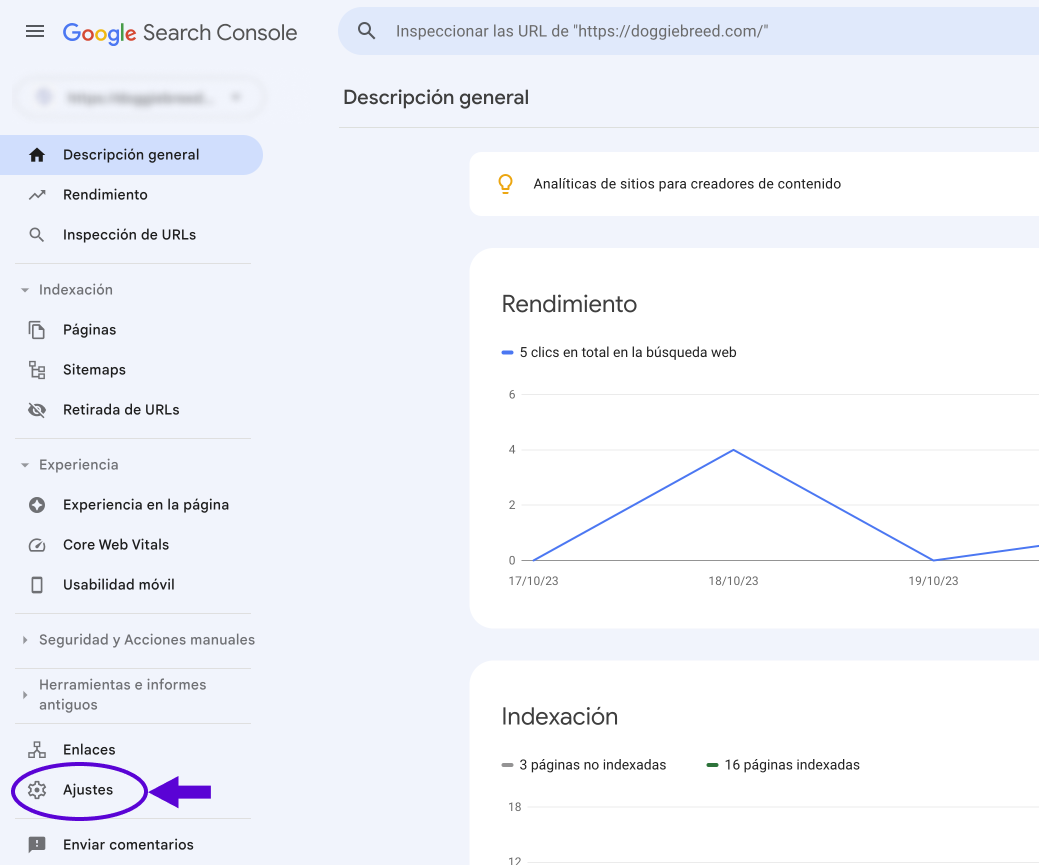Focus the URL inspection search field

(688, 31)
